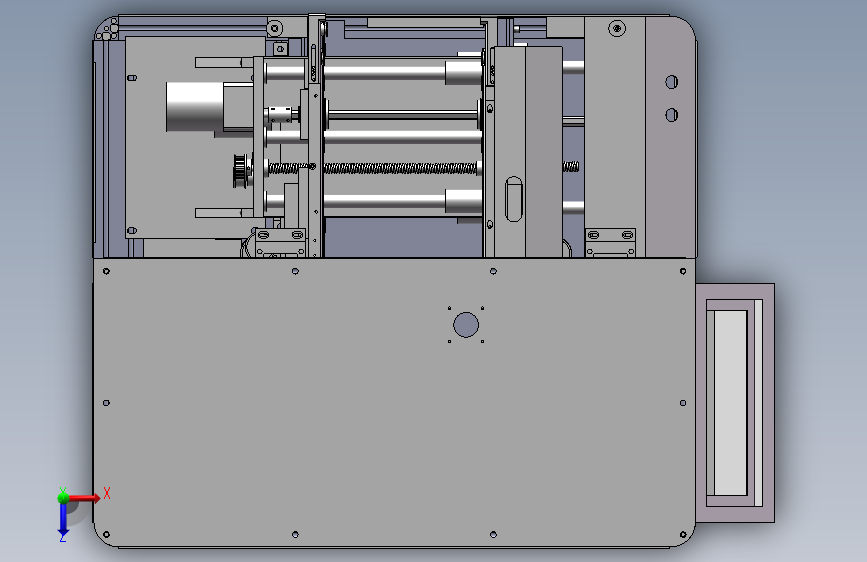Pick the slotted mounting bracket at bottom right
Image resolution: width=867 pixels, height=562 pixels.
tap(610, 242)
